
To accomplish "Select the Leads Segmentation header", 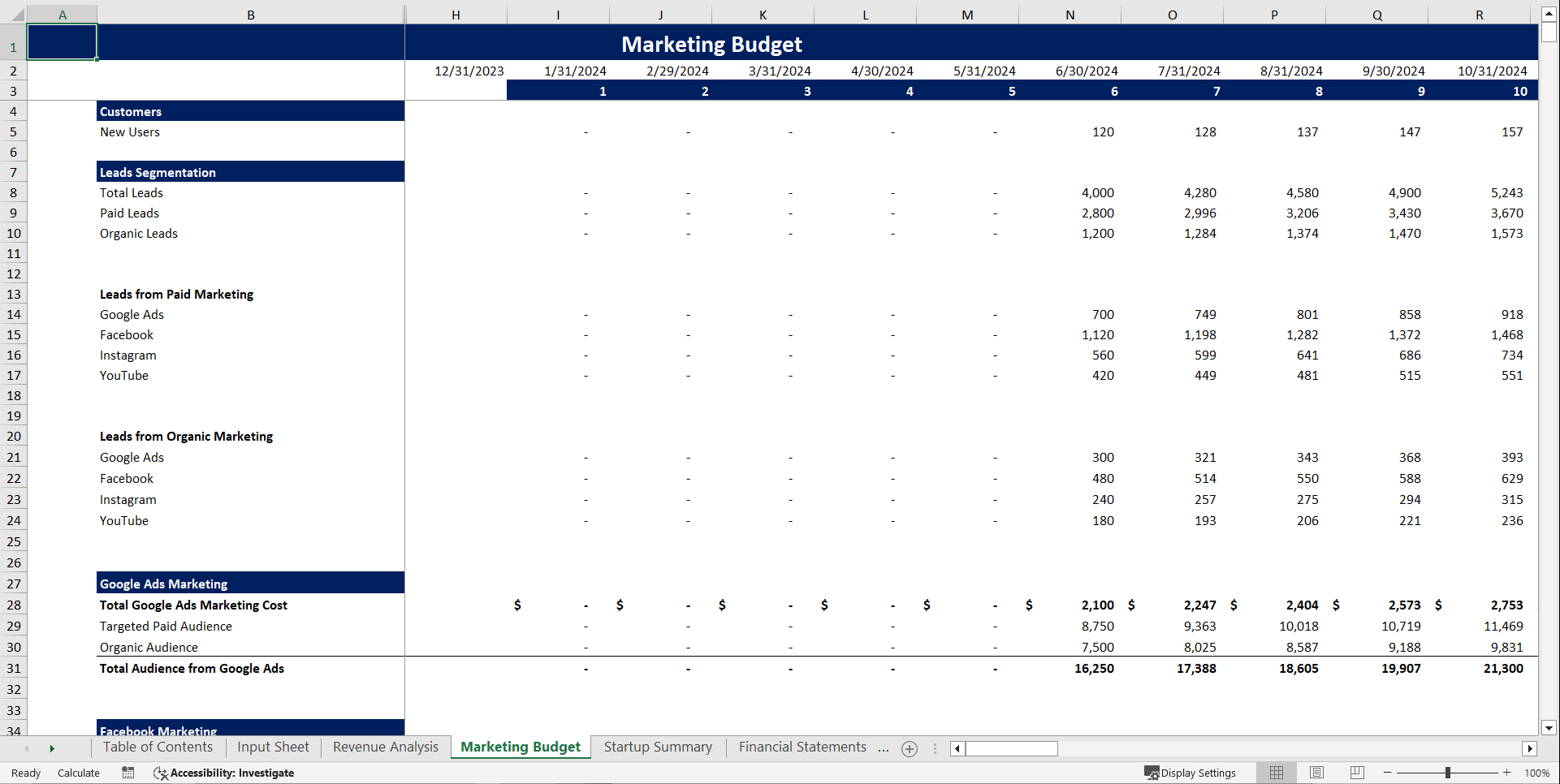I will click(250, 172).
